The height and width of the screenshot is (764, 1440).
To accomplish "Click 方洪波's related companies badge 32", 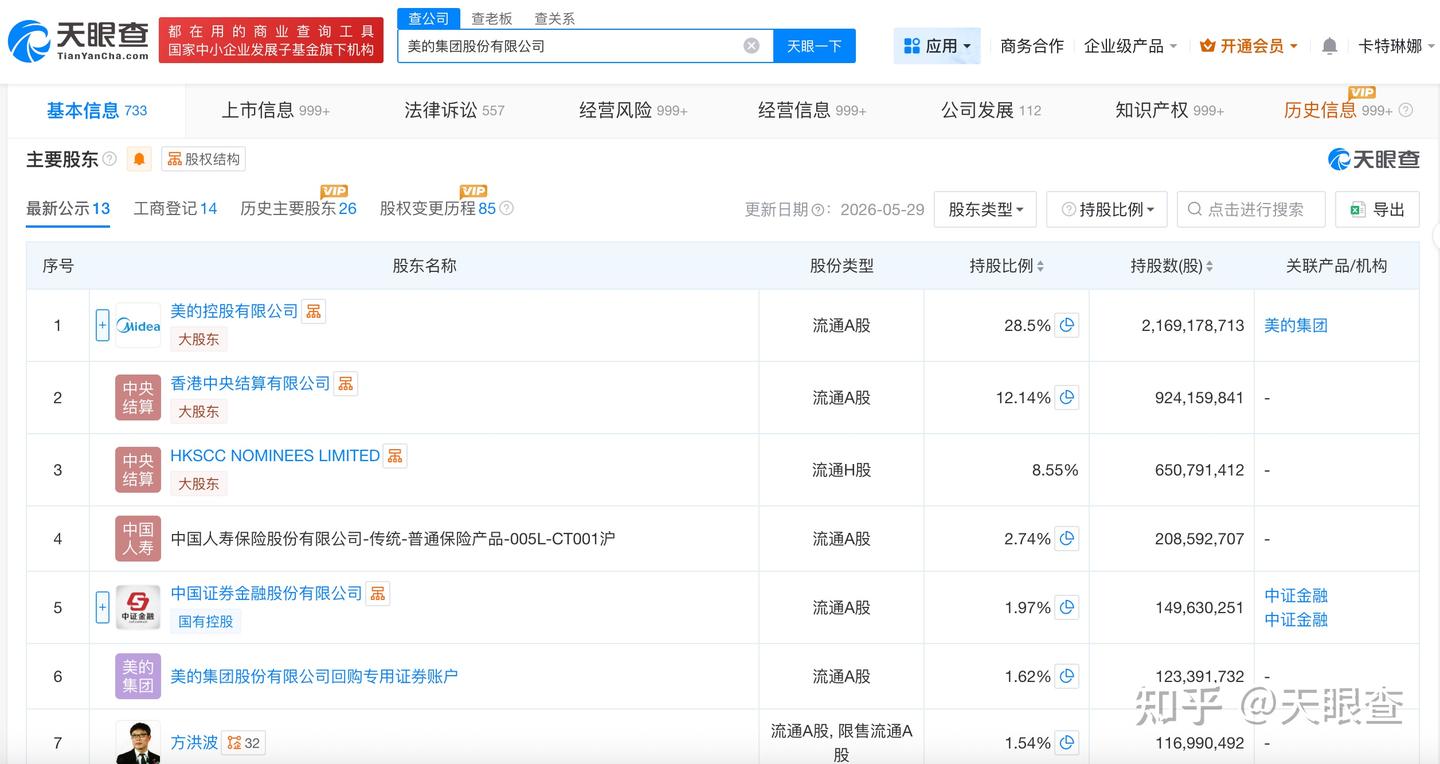I will [x=244, y=742].
